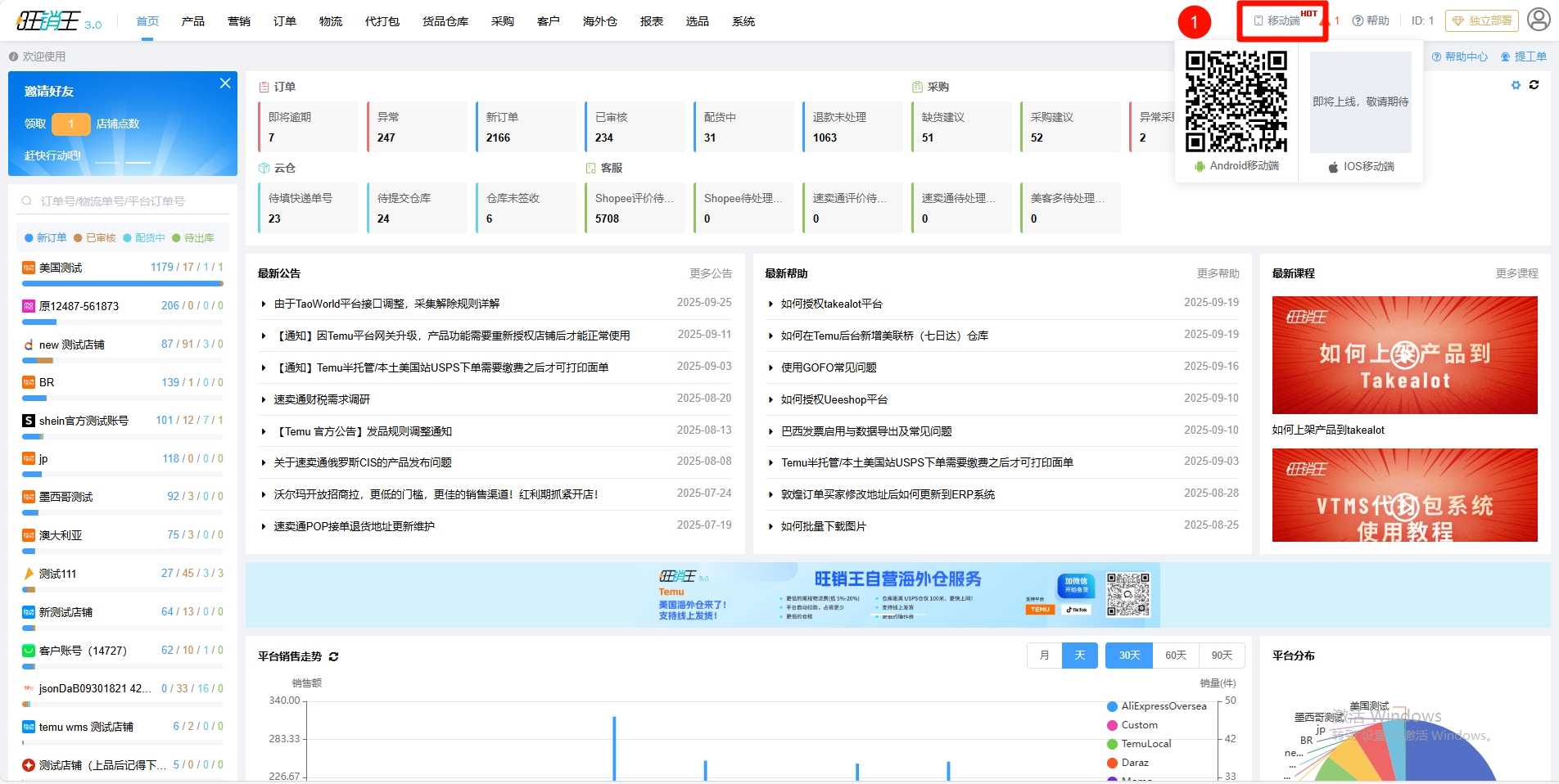Click the 旺销王自营海外仓服务 banner
The width and height of the screenshot is (1559, 784).
coord(897,595)
